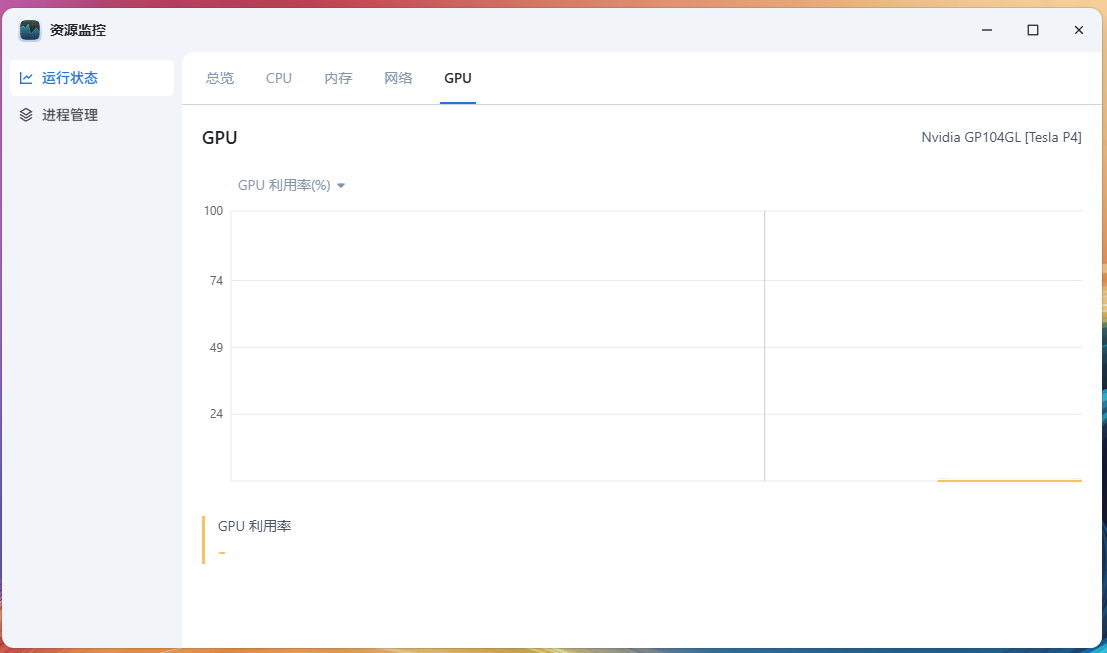The height and width of the screenshot is (653, 1107).
Task: Click the arrow next to GPU 利用率(%)
Action: tap(341, 186)
